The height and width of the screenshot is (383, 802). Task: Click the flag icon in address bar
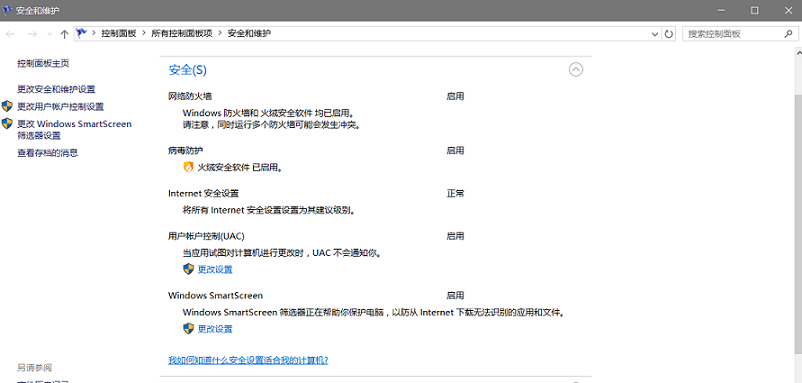(x=81, y=34)
